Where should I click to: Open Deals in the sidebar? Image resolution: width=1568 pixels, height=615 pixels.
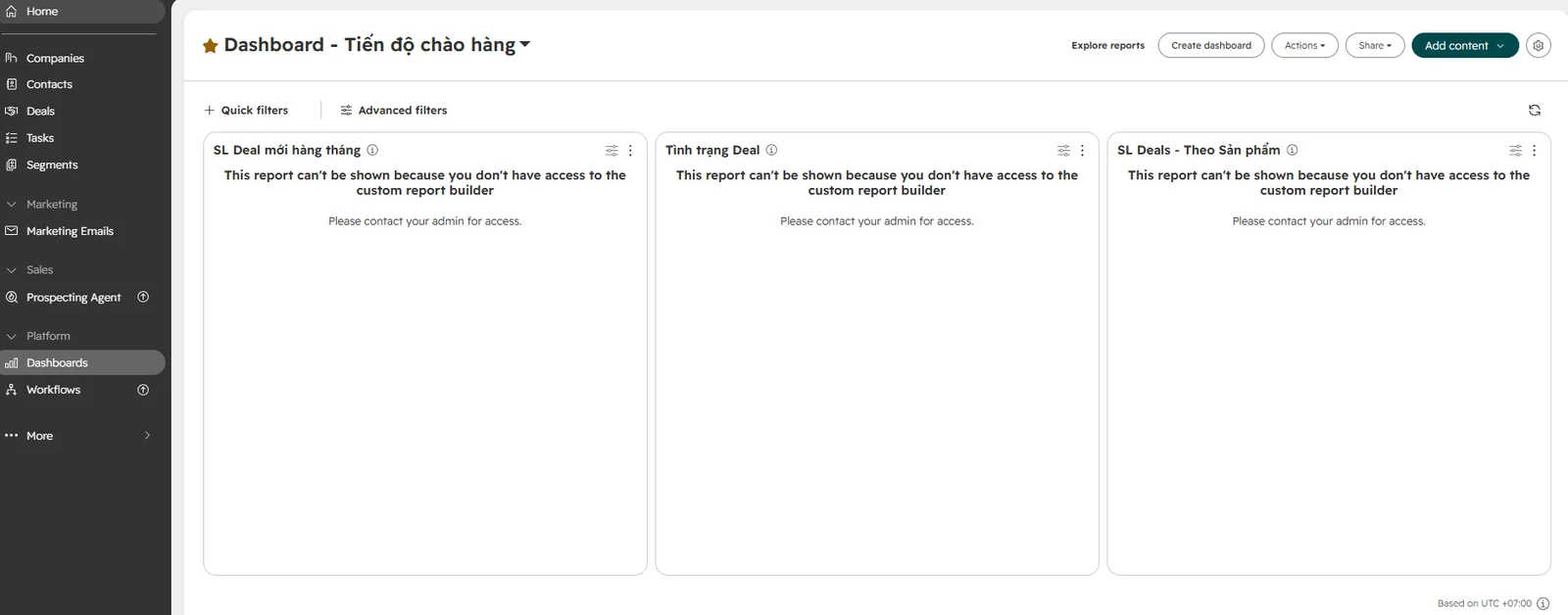pyautogui.click(x=40, y=111)
